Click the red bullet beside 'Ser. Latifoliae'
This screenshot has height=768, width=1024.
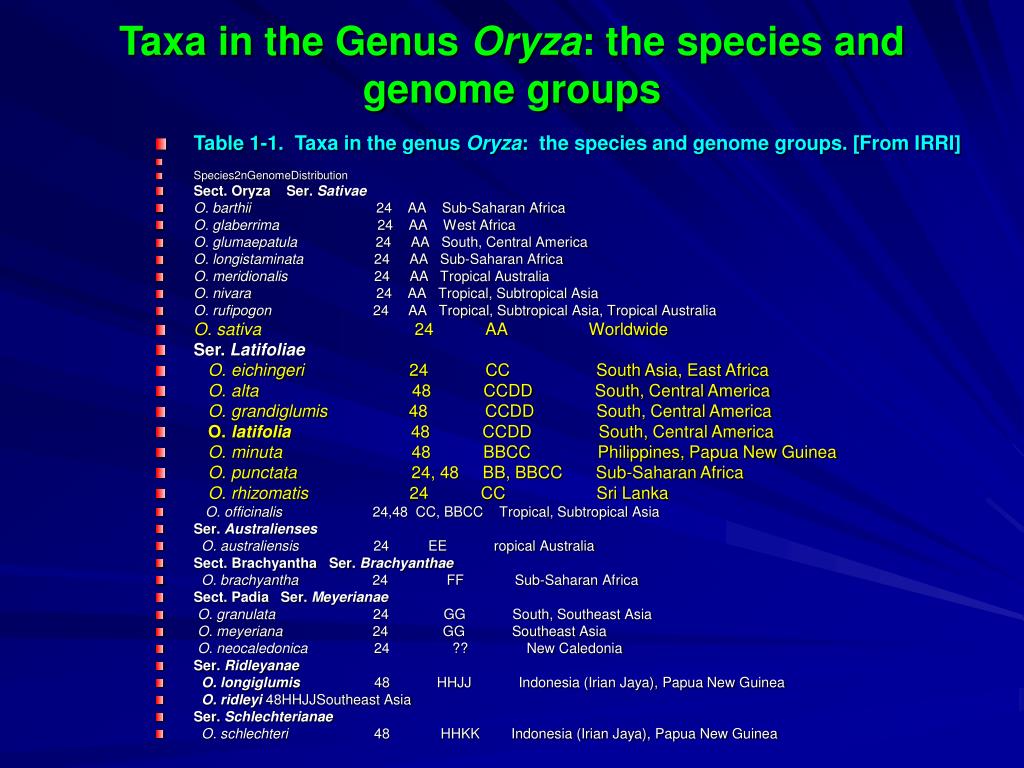click(161, 351)
